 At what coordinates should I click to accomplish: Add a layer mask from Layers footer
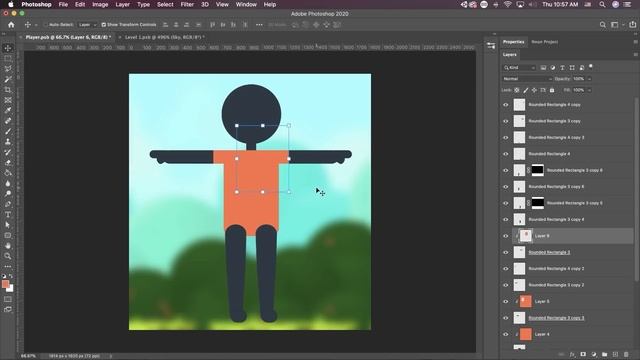coord(583,354)
